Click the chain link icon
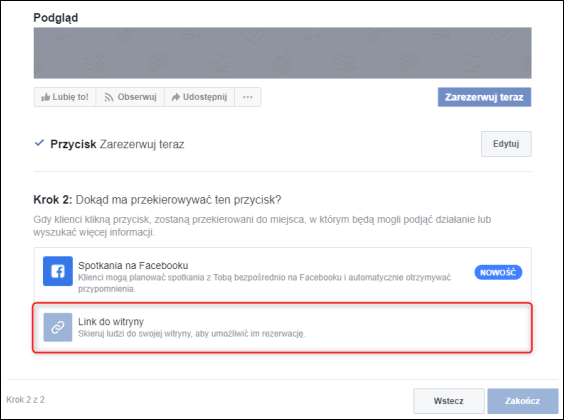The height and width of the screenshot is (420, 564). tap(58, 327)
